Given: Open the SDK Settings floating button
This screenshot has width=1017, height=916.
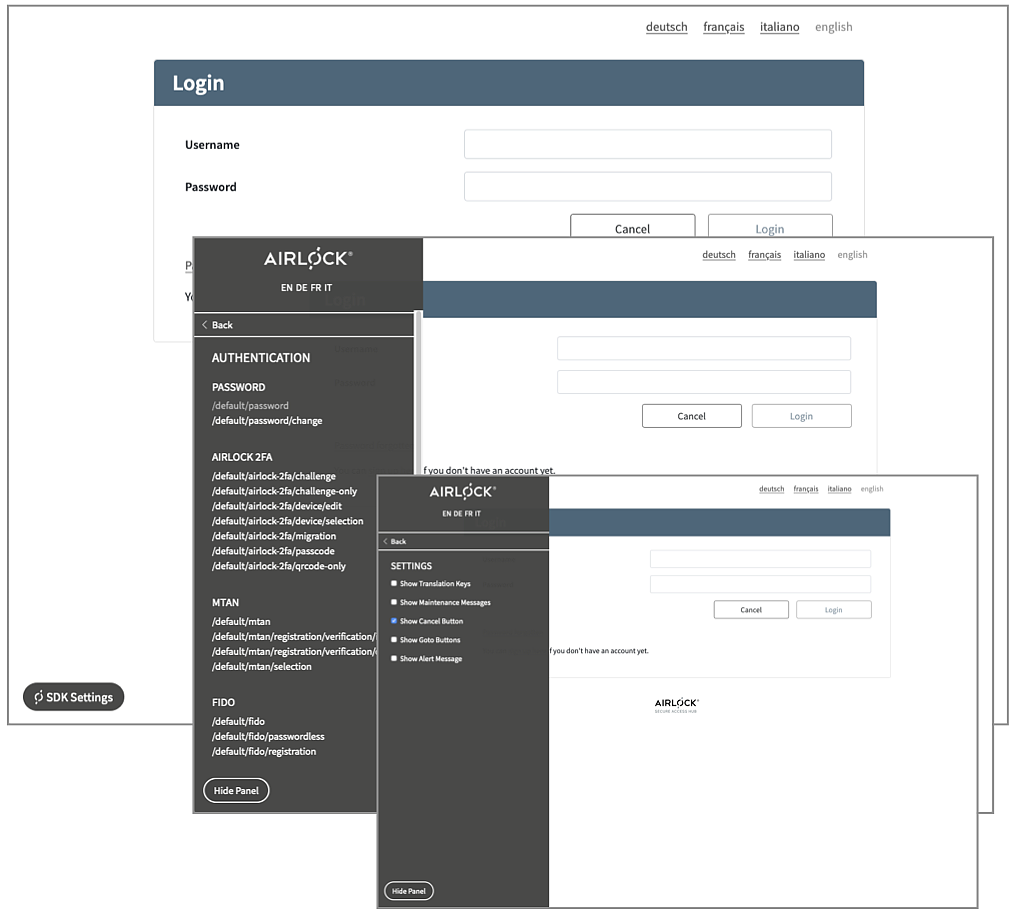Looking at the screenshot, I should (73, 697).
